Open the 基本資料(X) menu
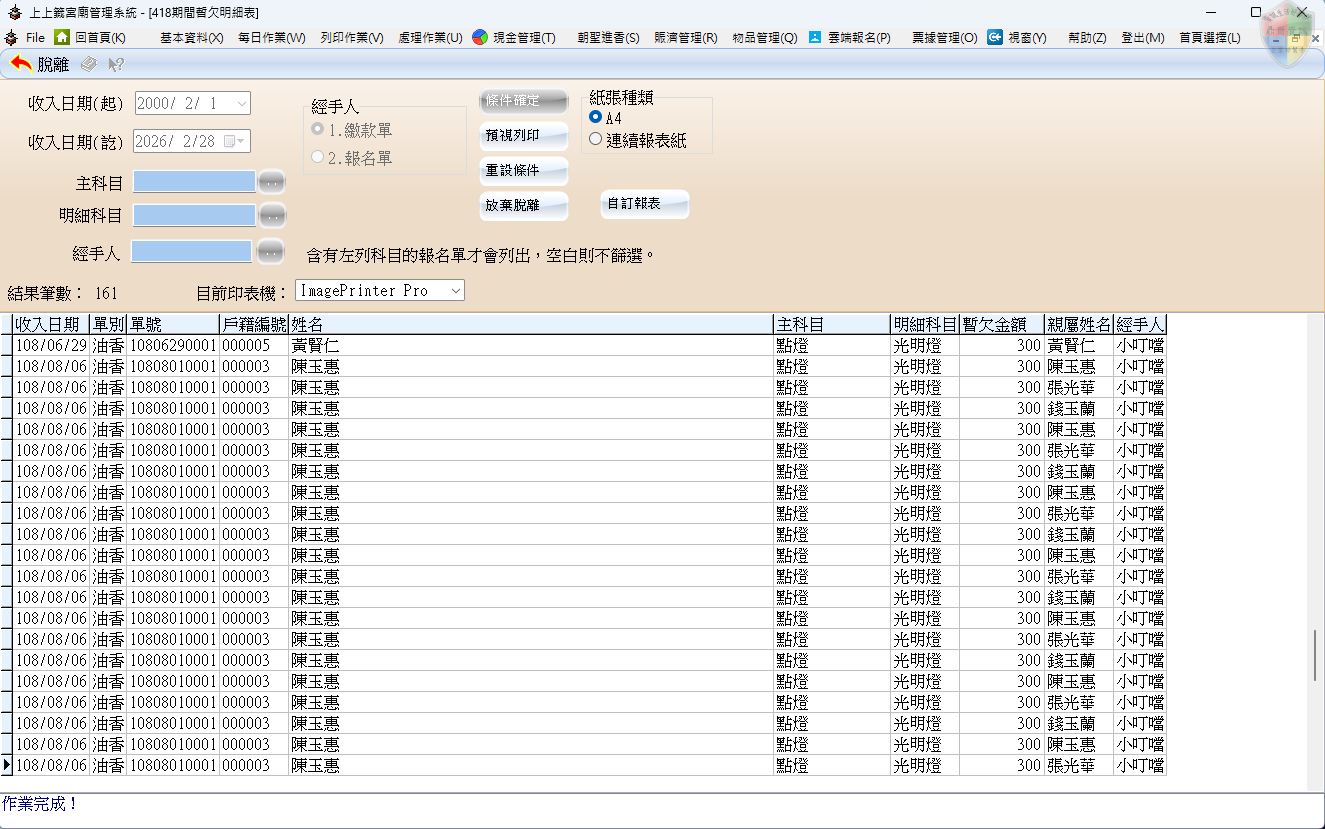Screen dimensions: 1325x829 [x=191, y=38]
